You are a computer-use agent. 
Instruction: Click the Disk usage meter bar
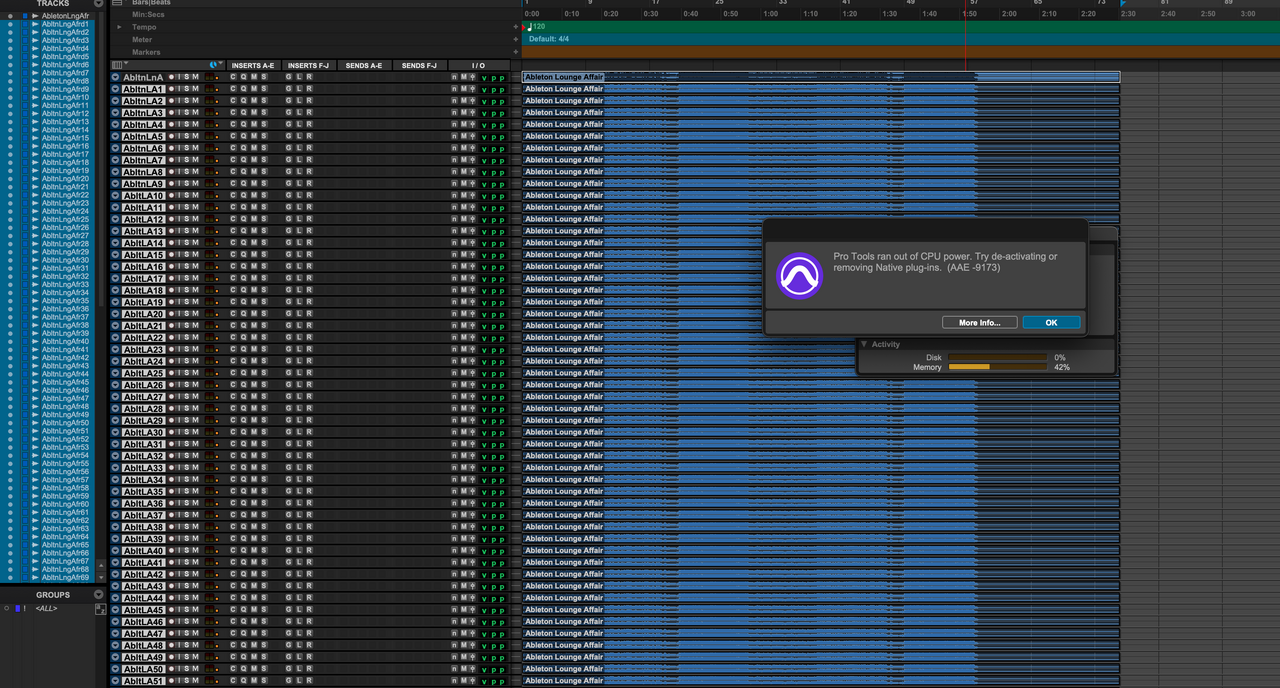tap(997, 357)
